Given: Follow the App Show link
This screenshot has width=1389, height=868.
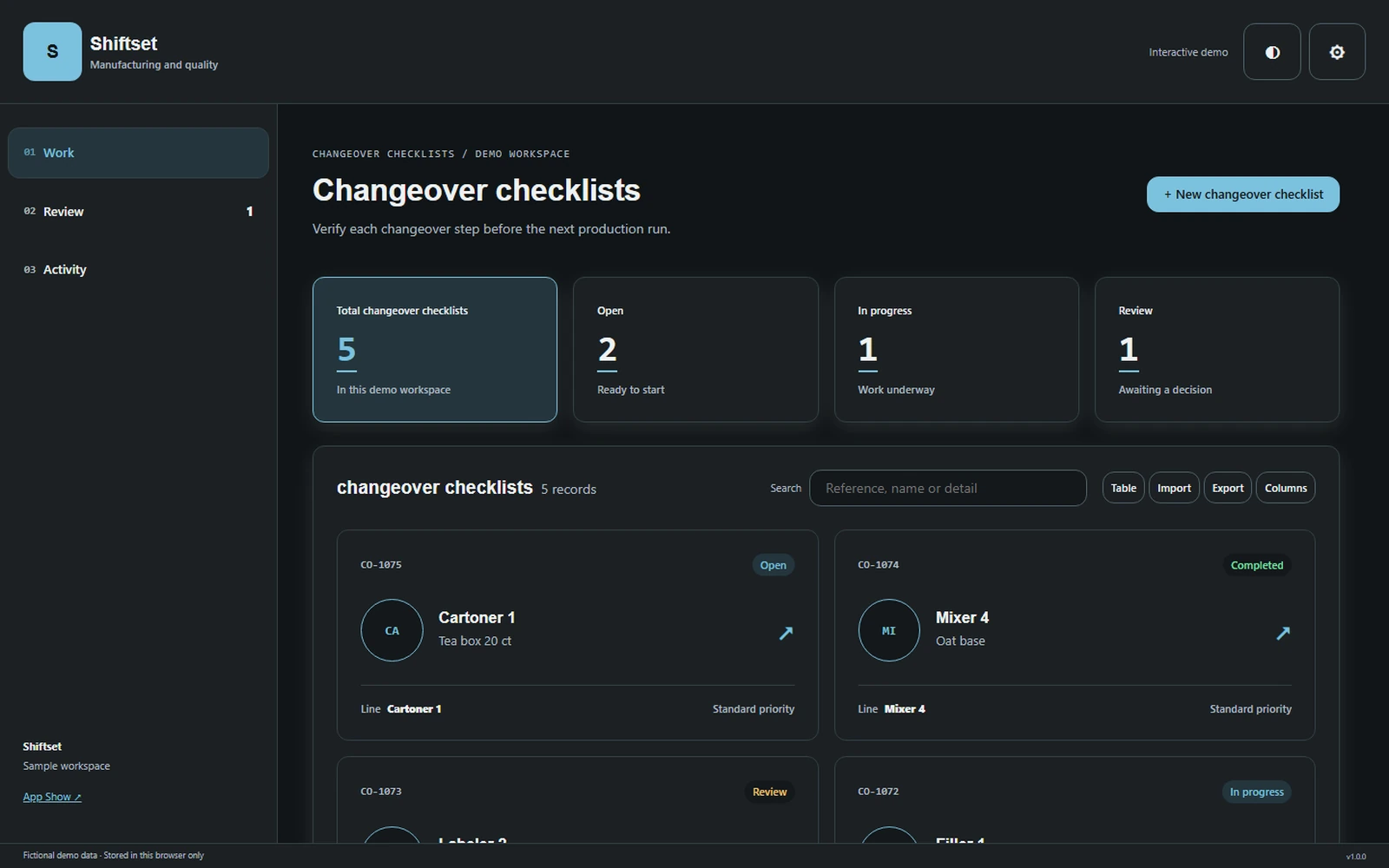Looking at the screenshot, I should pos(52,797).
